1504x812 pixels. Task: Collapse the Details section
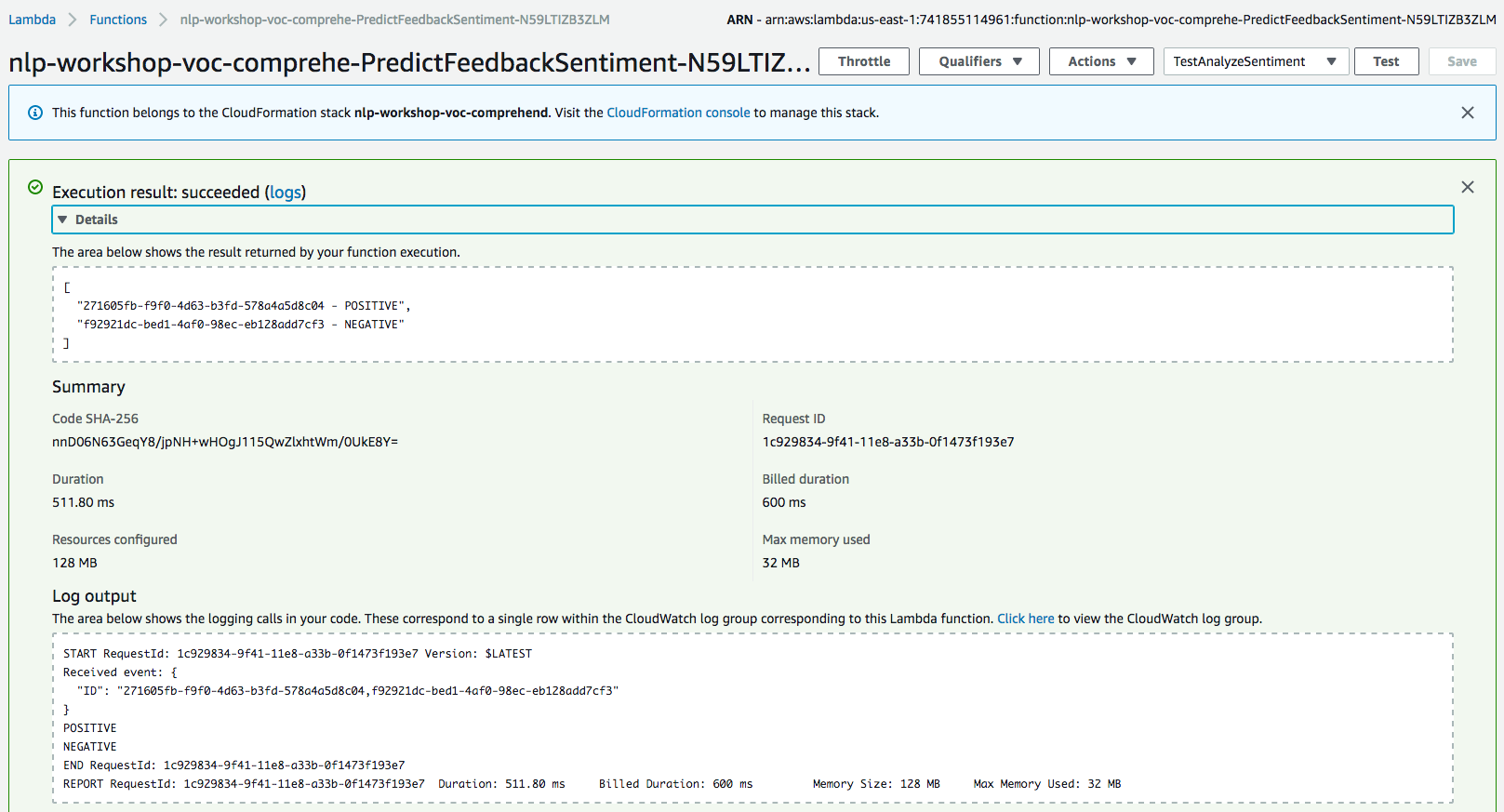(752, 220)
